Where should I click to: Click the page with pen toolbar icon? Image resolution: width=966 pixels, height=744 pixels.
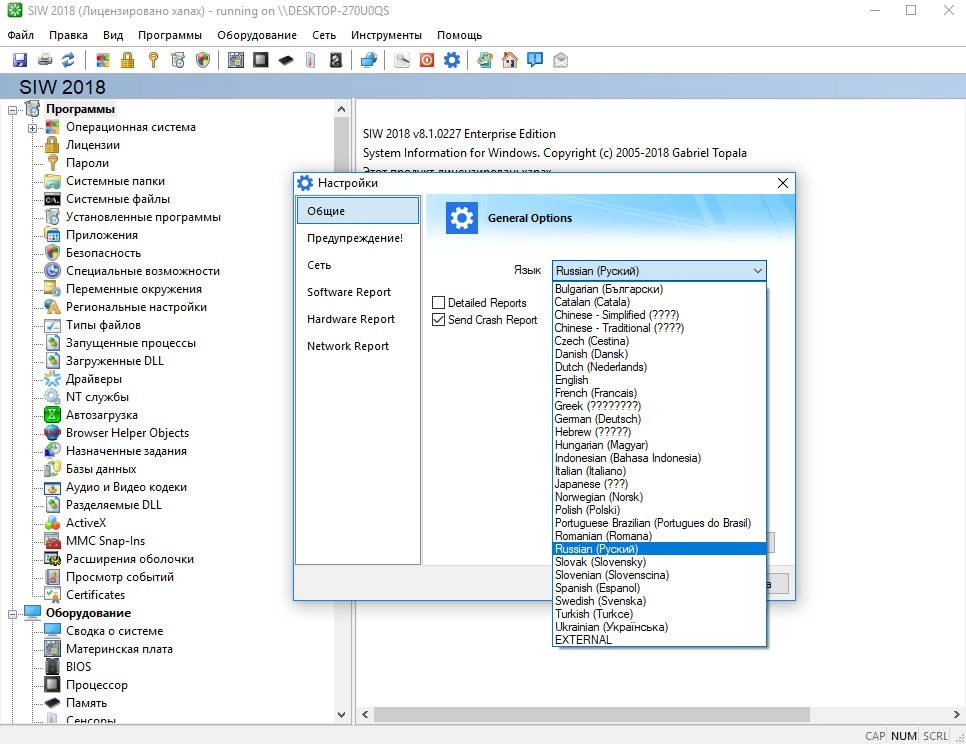[402, 60]
